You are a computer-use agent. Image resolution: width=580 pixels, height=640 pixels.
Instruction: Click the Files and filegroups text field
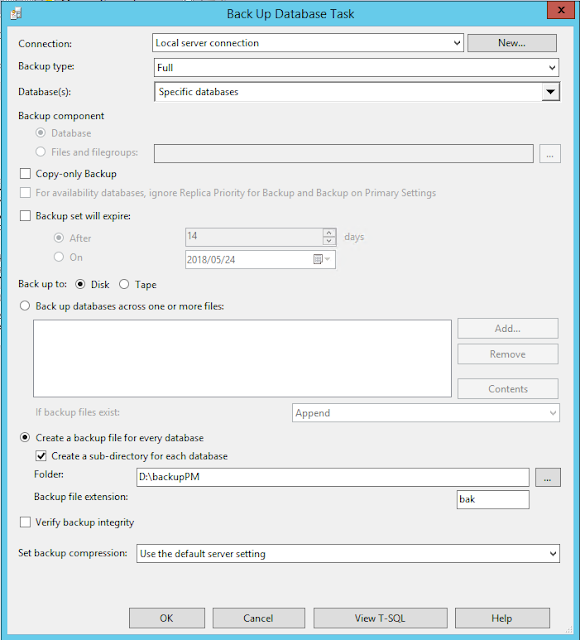(344, 153)
